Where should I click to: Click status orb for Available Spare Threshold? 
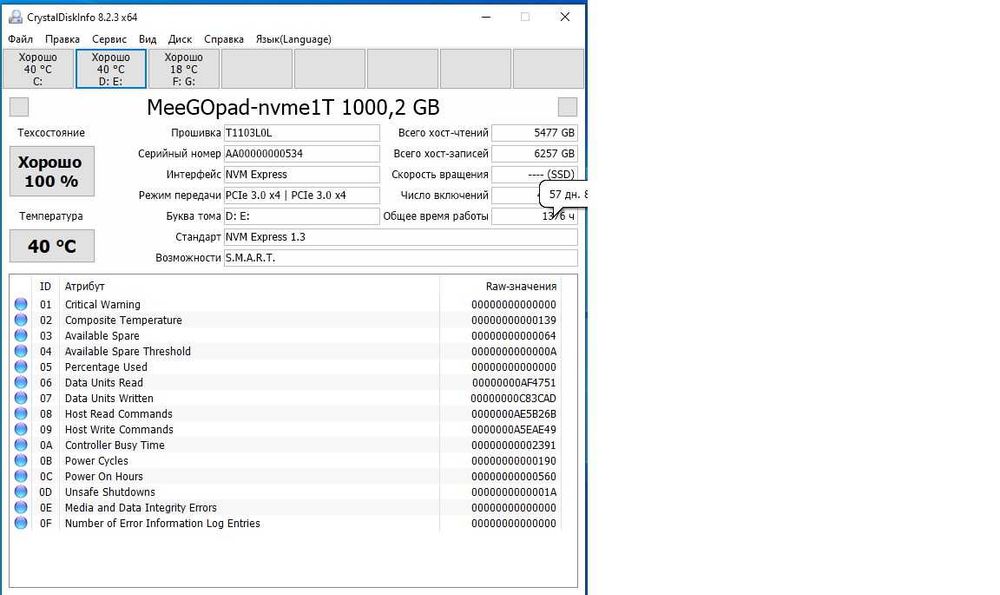point(21,351)
